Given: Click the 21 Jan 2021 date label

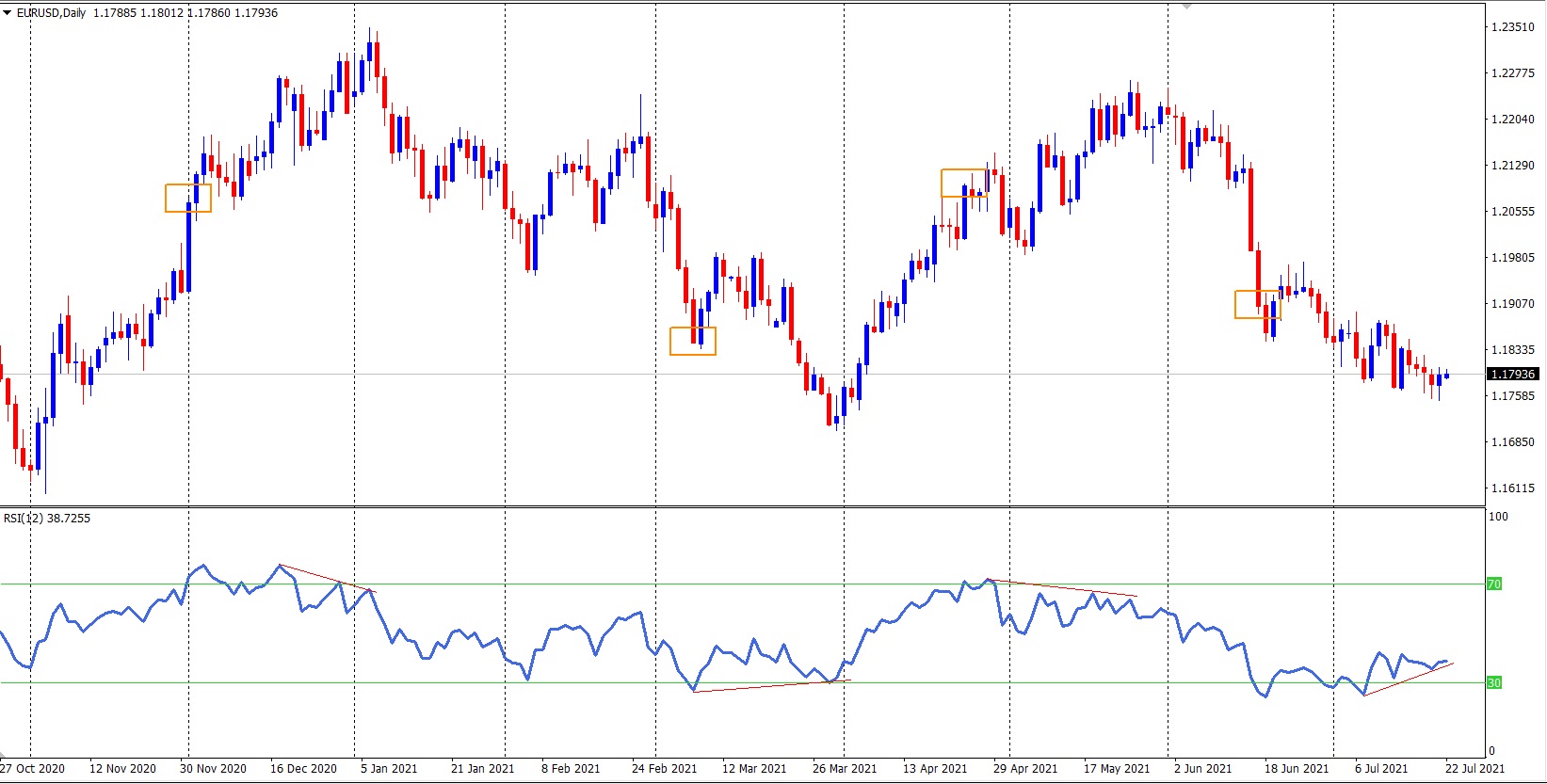Looking at the screenshot, I should (x=483, y=769).
